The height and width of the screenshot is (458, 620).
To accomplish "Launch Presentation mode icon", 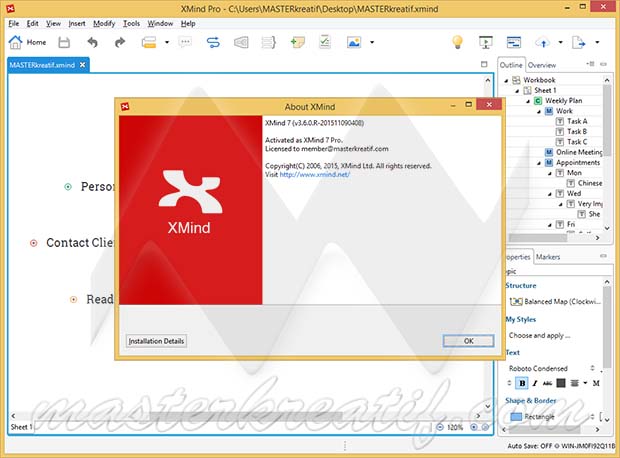I will (486, 42).
